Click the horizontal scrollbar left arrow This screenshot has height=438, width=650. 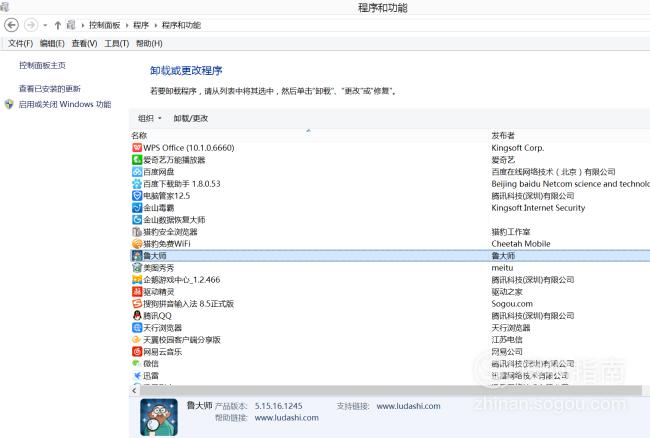click(x=134, y=390)
